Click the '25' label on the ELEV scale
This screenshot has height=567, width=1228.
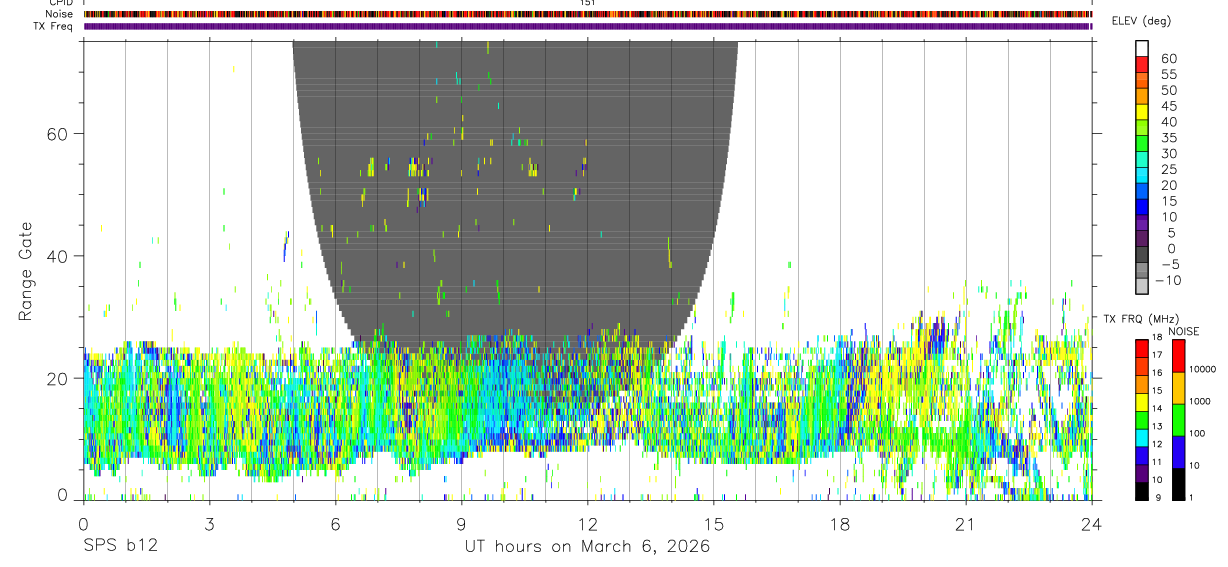(x=1167, y=169)
